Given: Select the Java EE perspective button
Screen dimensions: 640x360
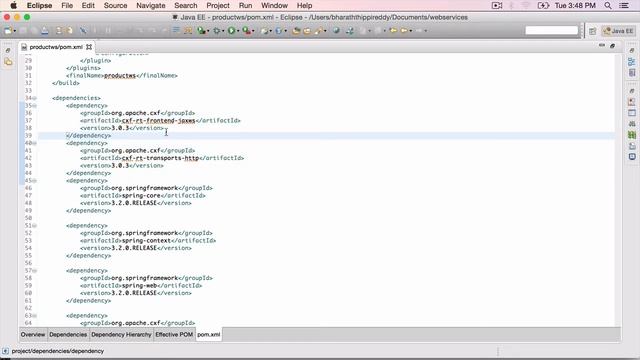Looking at the screenshot, I should point(618,31).
